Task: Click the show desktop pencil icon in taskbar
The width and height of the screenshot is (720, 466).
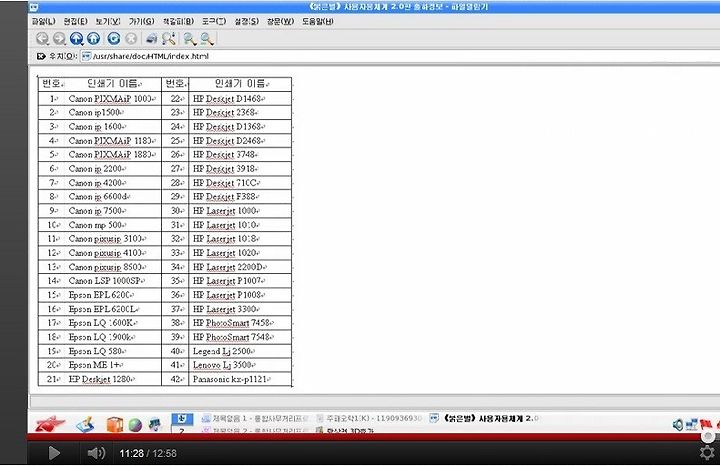Action: point(85,424)
